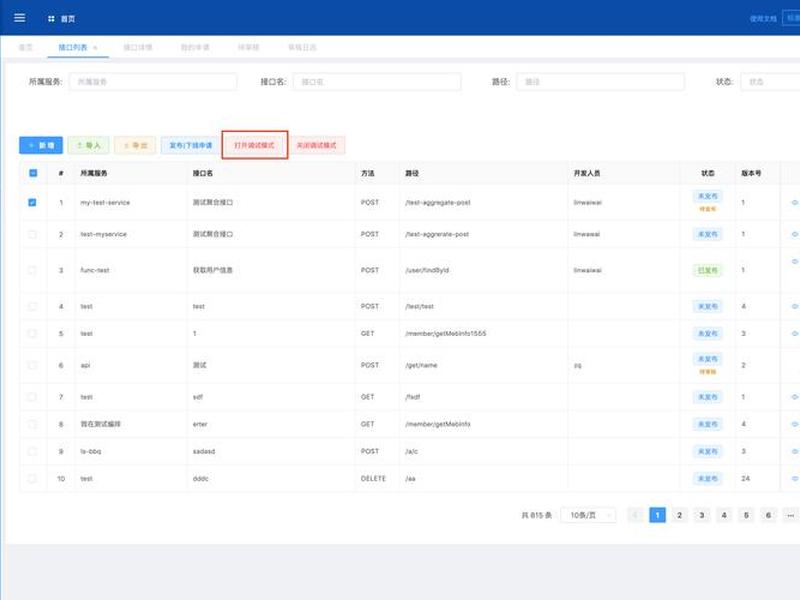This screenshot has width=800, height=600.
Task: Focus the 所属服务 filter input
Action: (153, 82)
